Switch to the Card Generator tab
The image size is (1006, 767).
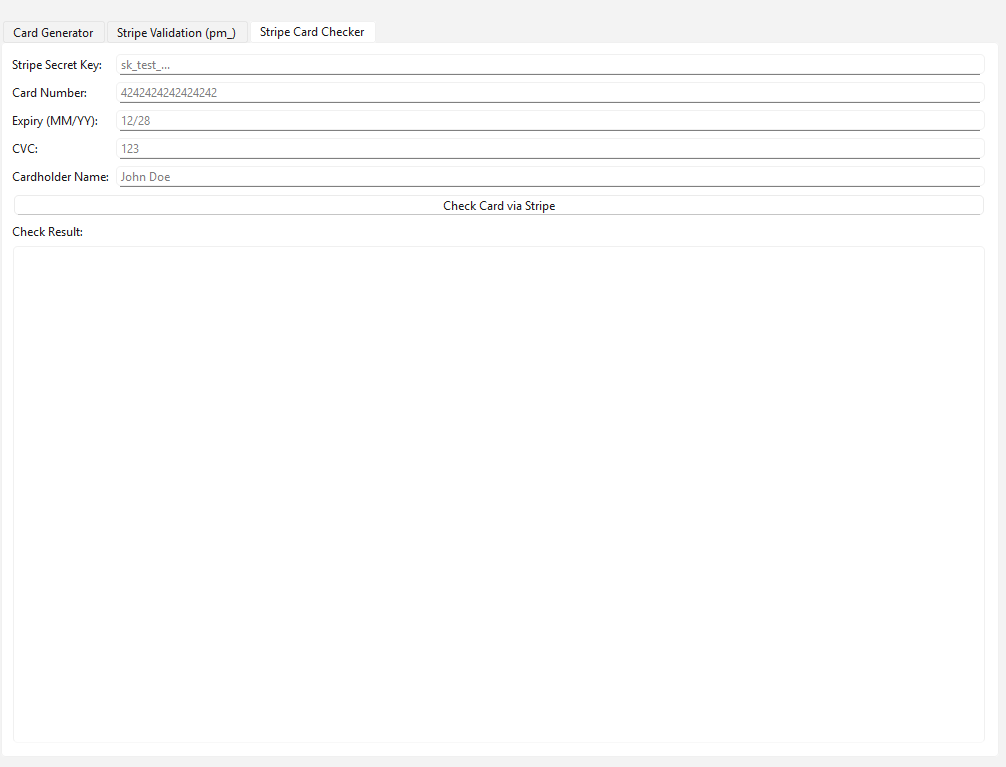tap(53, 33)
